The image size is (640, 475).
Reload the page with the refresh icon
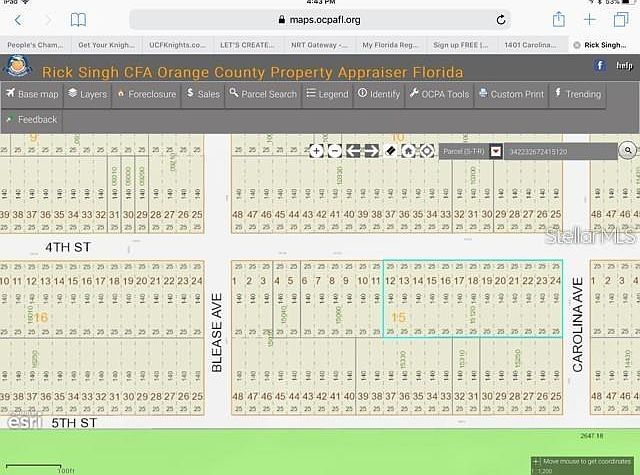click(501, 20)
